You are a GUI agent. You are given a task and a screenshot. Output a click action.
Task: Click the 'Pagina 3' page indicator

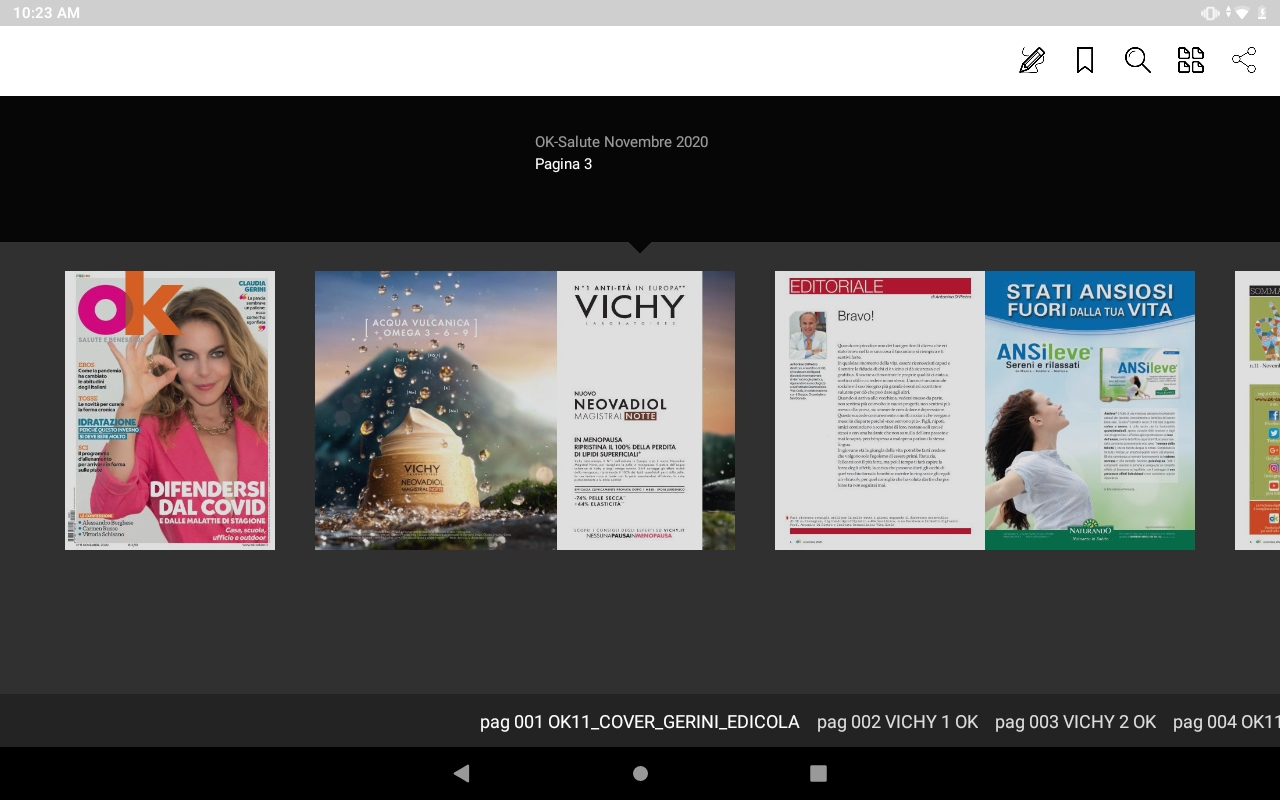click(563, 164)
